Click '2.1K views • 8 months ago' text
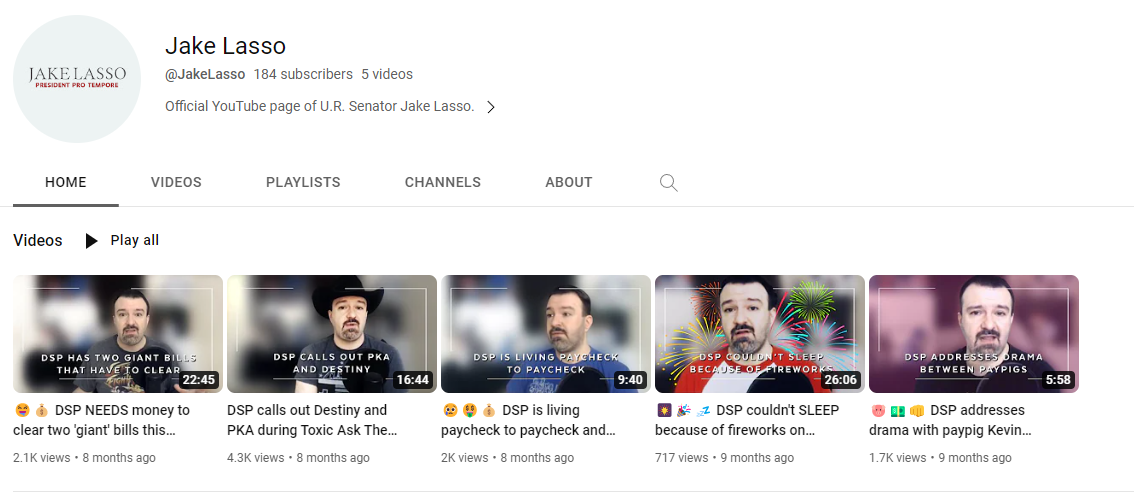Viewport: 1134px width, 496px height. [85, 458]
